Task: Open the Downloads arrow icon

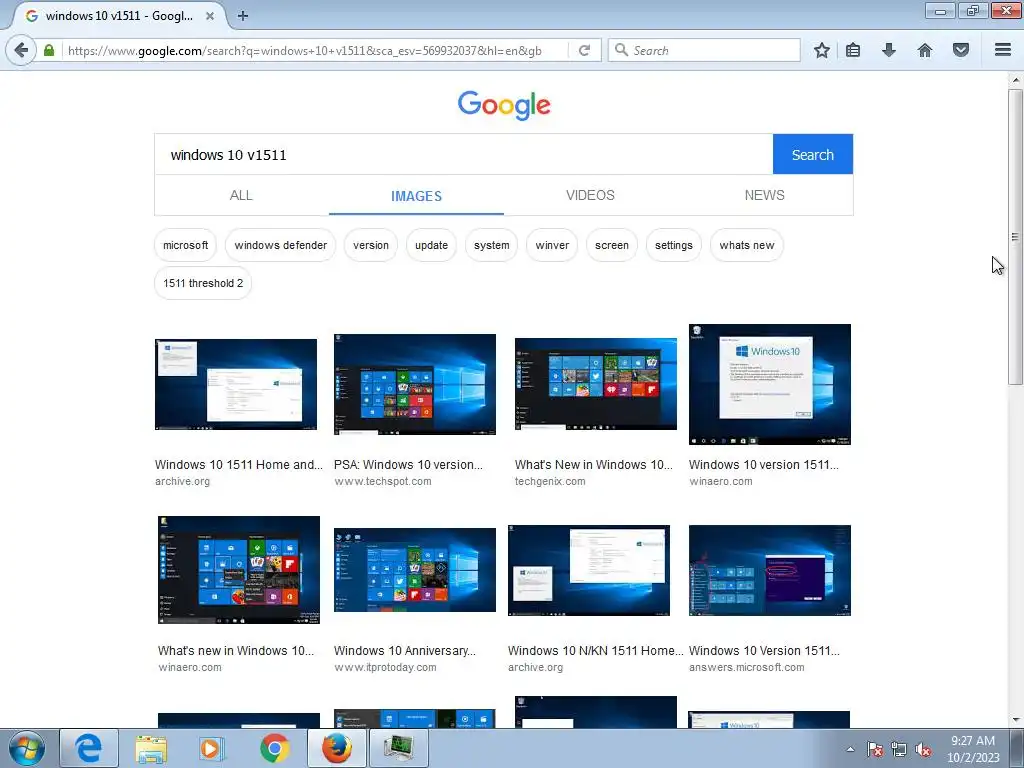Action: 889,50
